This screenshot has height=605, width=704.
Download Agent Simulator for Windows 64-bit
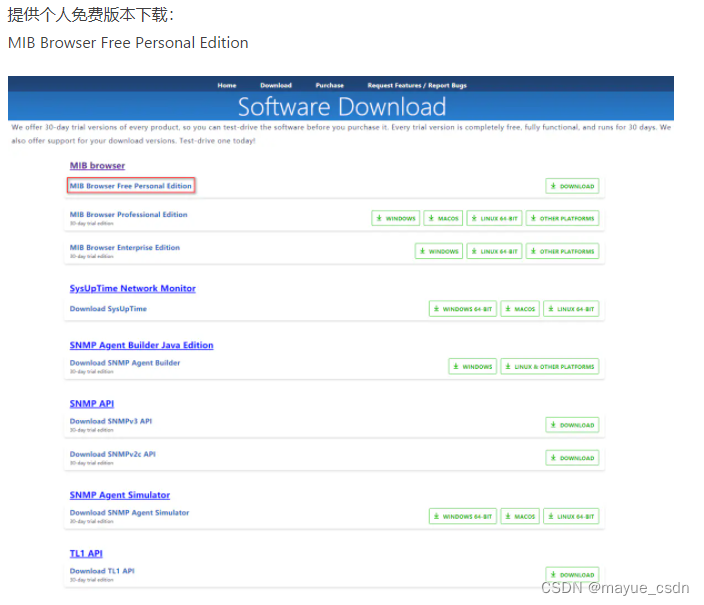(x=463, y=516)
